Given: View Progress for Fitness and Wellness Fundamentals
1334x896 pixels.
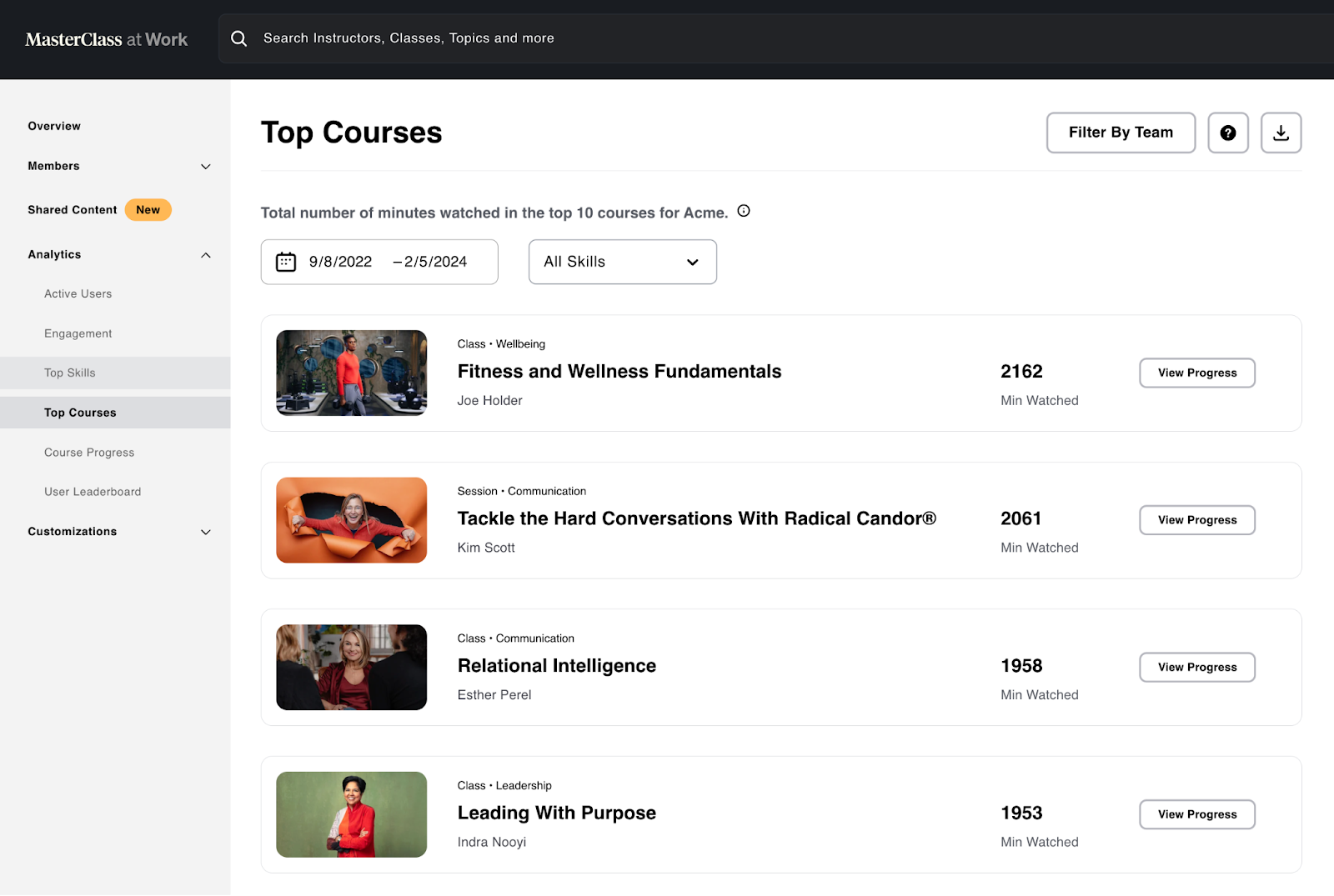Looking at the screenshot, I should pos(1197,373).
